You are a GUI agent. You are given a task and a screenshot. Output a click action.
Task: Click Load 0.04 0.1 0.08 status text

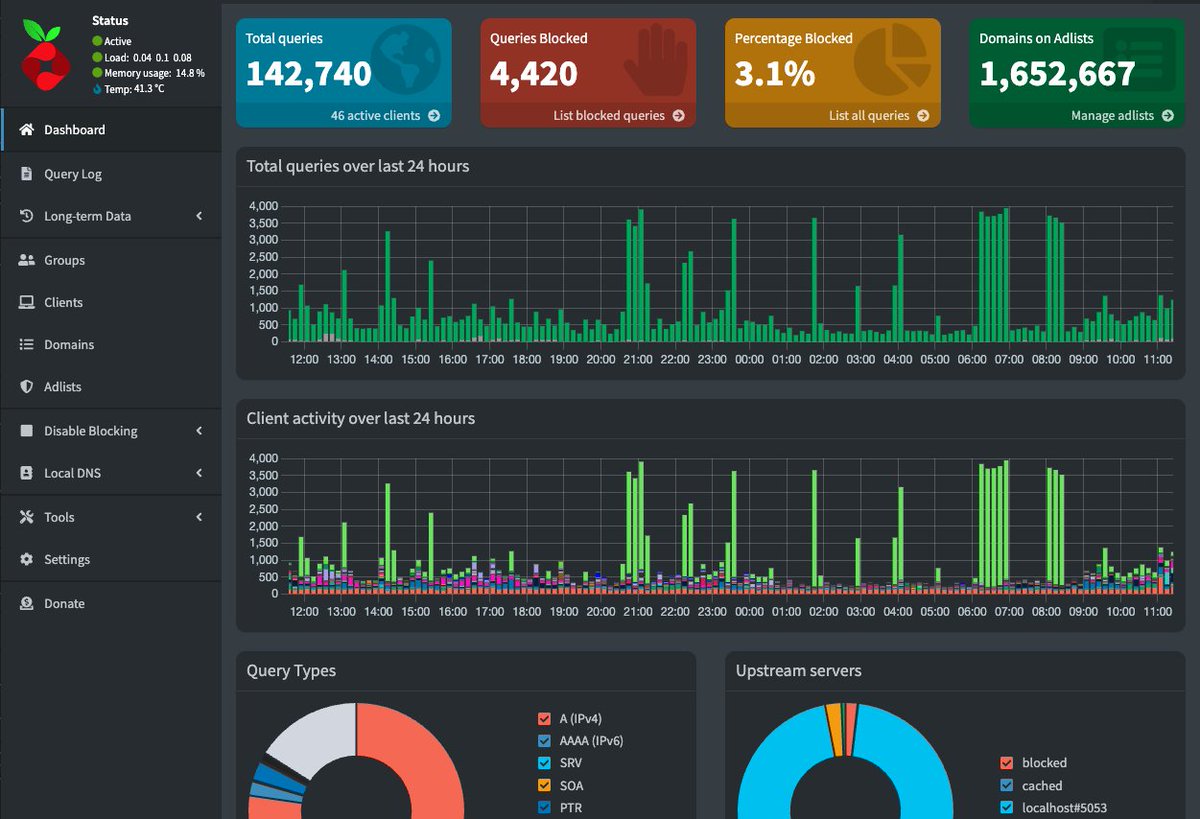(147, 58)
